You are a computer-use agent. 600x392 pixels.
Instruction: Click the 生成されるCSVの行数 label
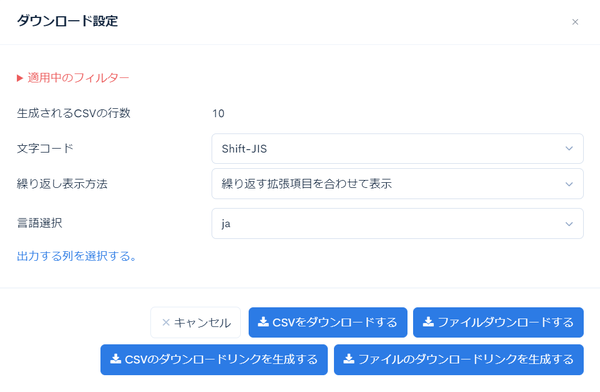[73, 113]
